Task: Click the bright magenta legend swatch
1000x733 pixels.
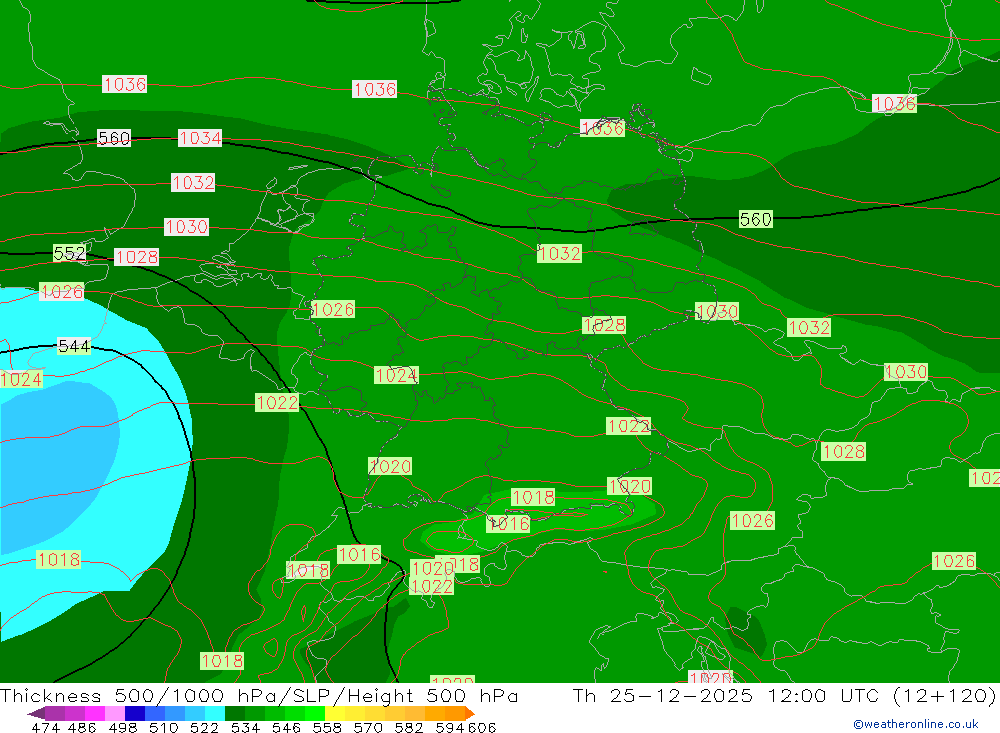Action: tap(95, 713)
